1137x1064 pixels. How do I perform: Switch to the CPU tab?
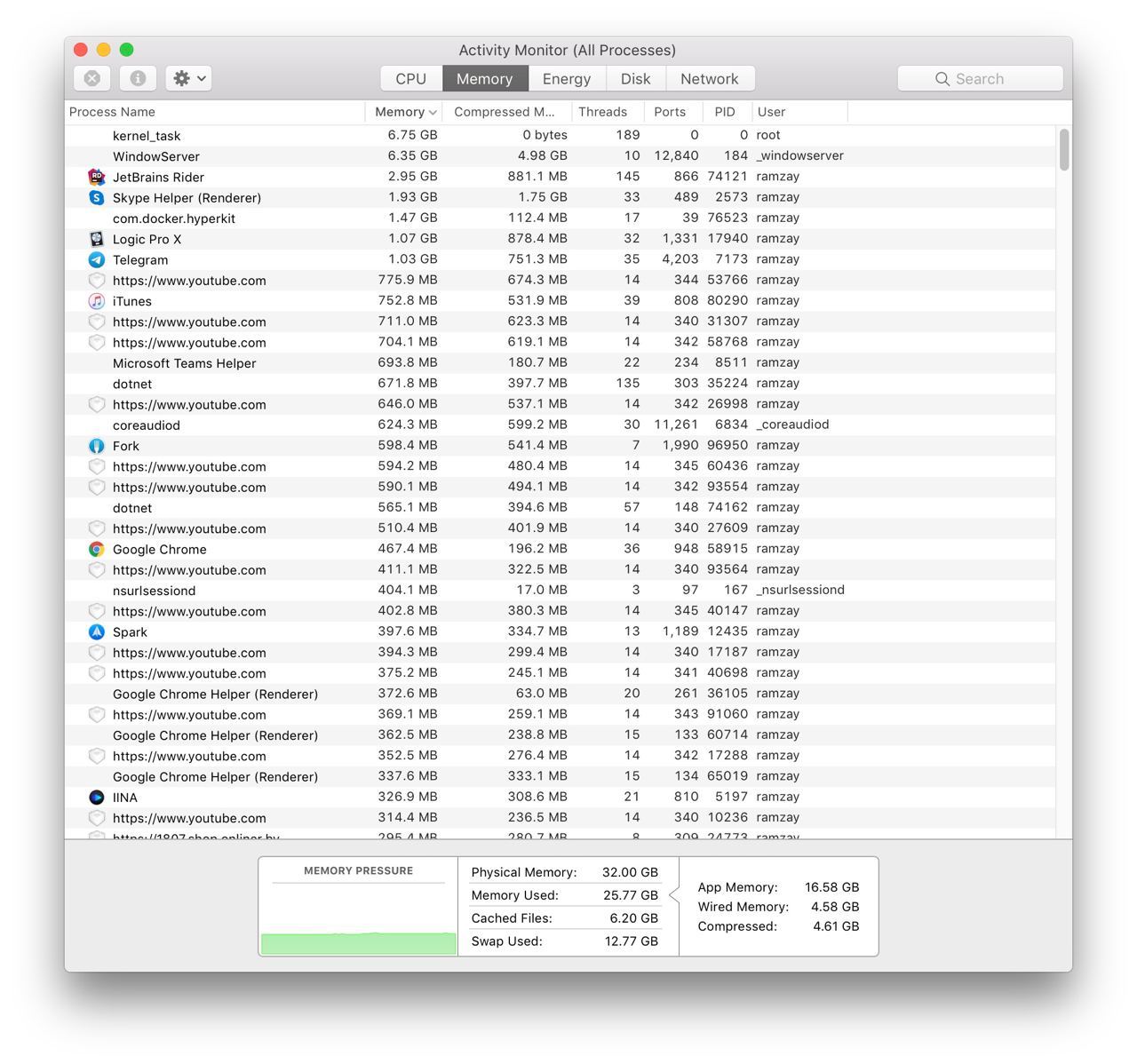(x=411, y=78)
